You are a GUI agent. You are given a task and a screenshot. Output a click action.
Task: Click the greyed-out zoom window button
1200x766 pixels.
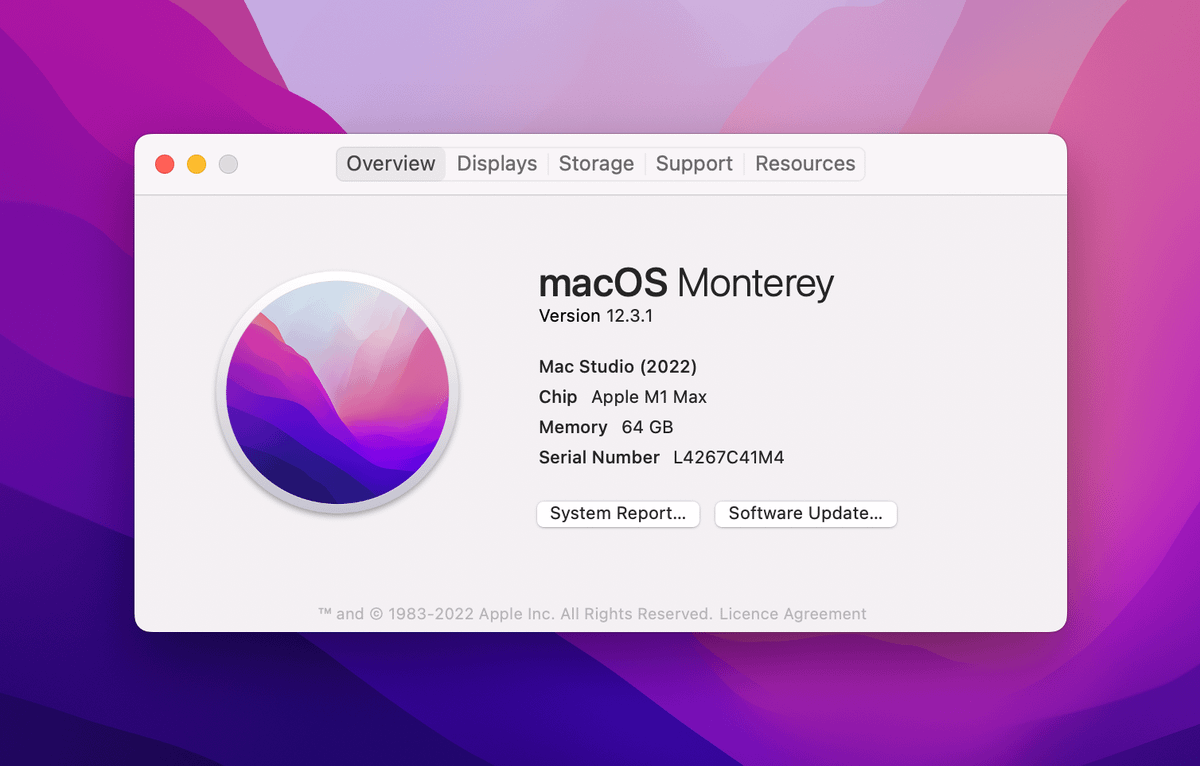228,164
